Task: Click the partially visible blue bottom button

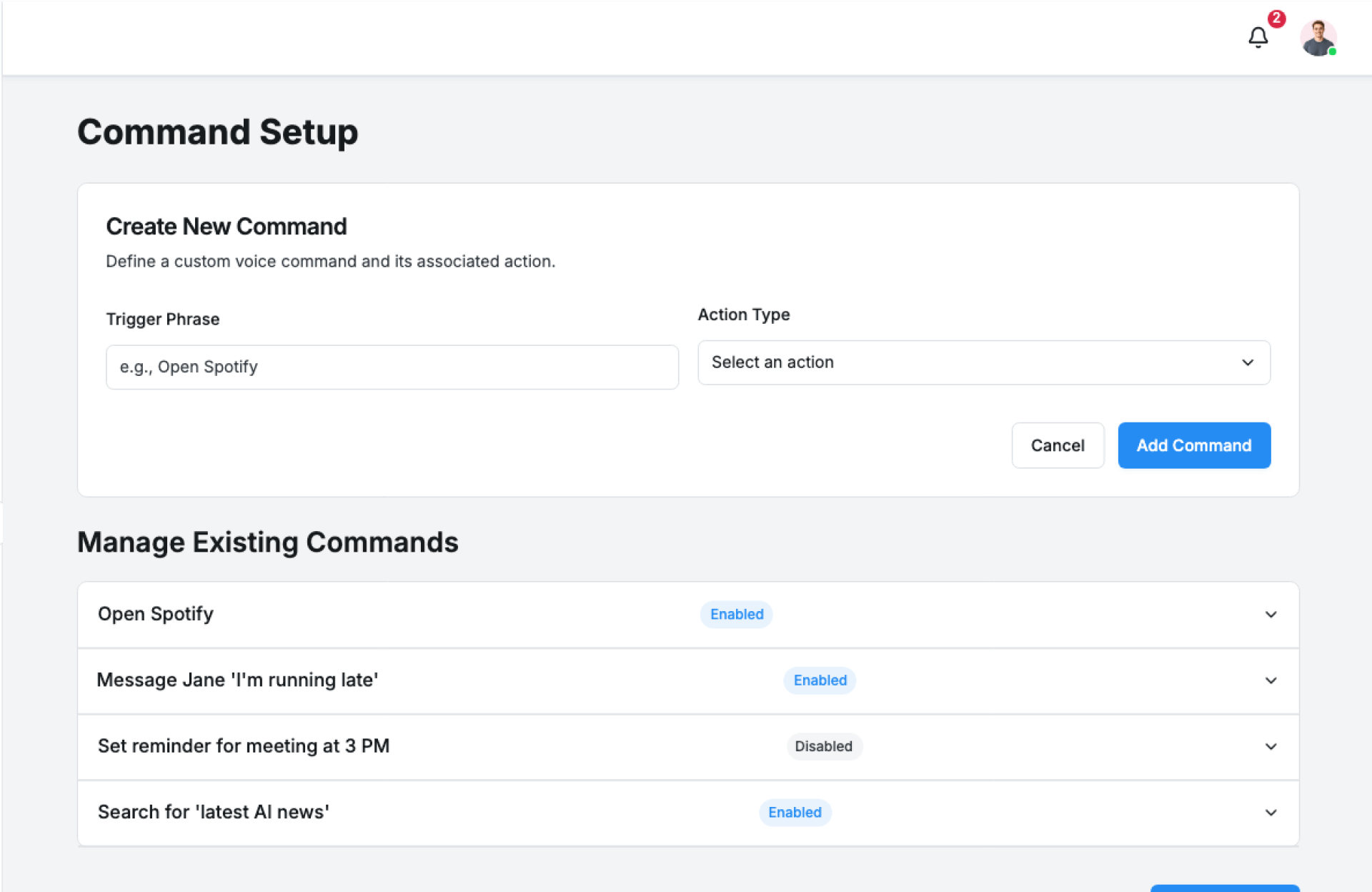Action: click(1224, 888)
